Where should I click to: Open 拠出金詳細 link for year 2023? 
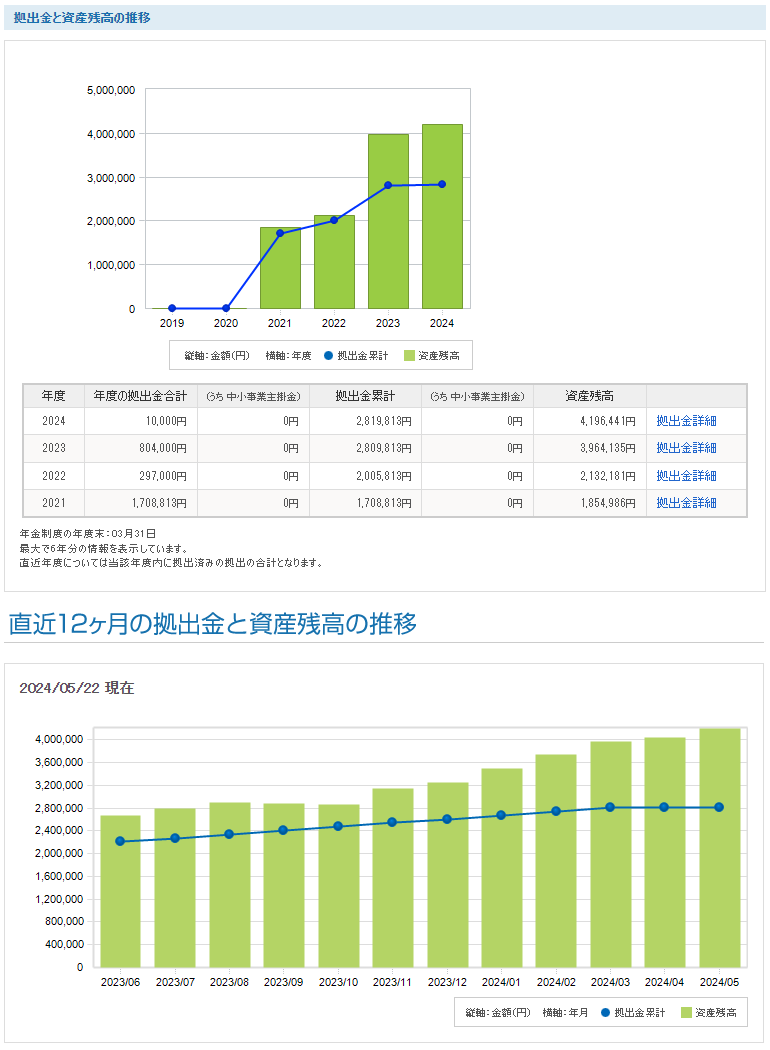pos(686,448)
